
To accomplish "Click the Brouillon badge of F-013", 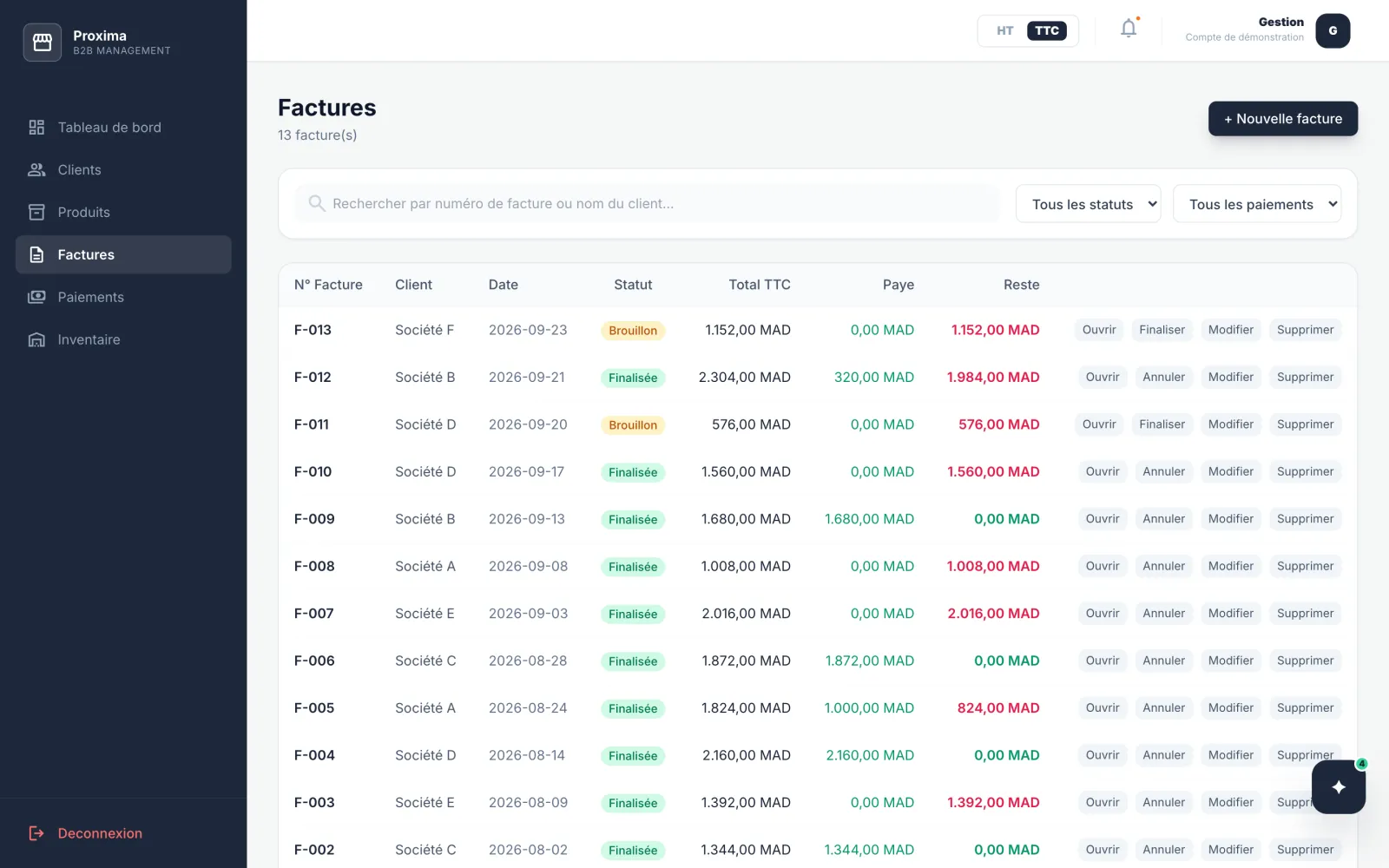I will (x=633, y=331).
